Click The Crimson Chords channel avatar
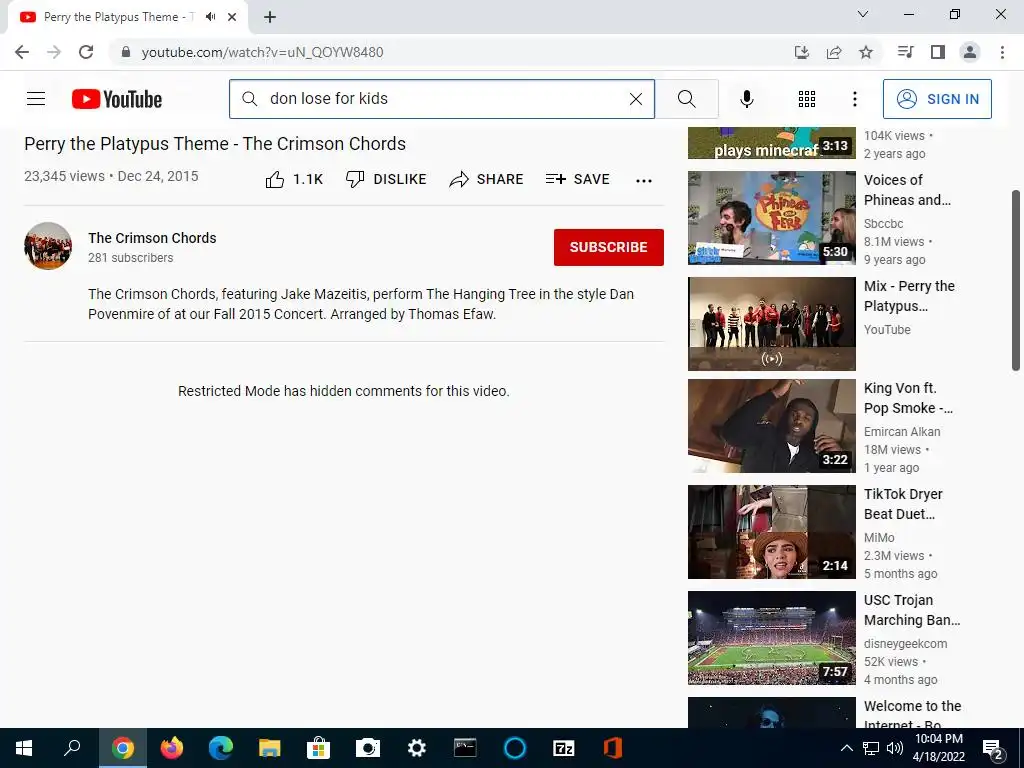The height and width of the screenshot is (768, 1024). point(48,246)
